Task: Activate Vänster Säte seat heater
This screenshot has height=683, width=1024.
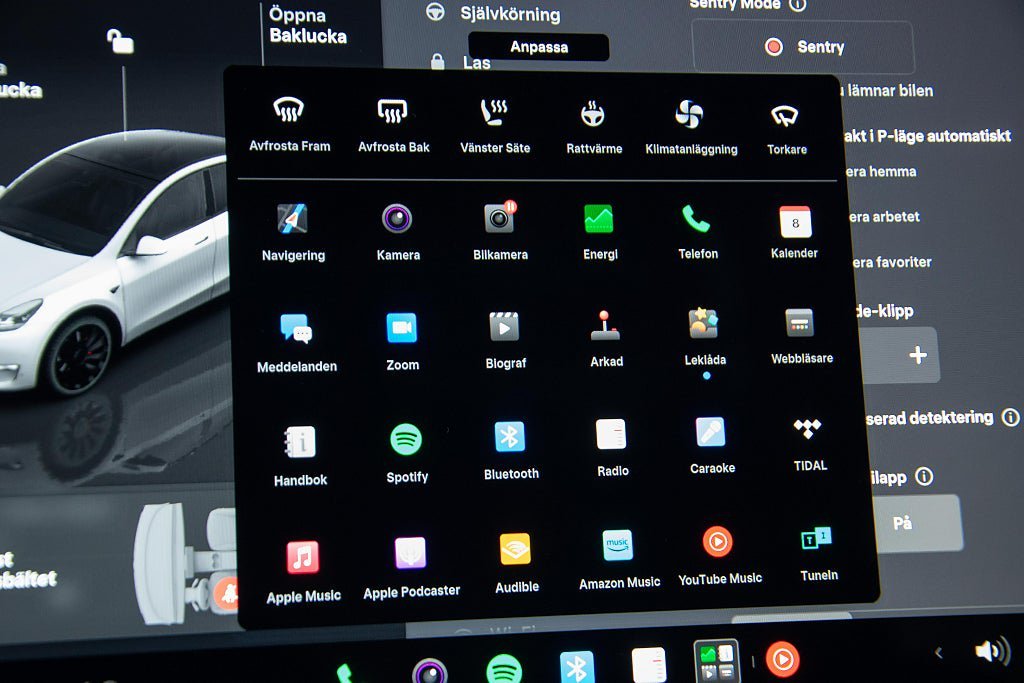Action: point(494,127)
